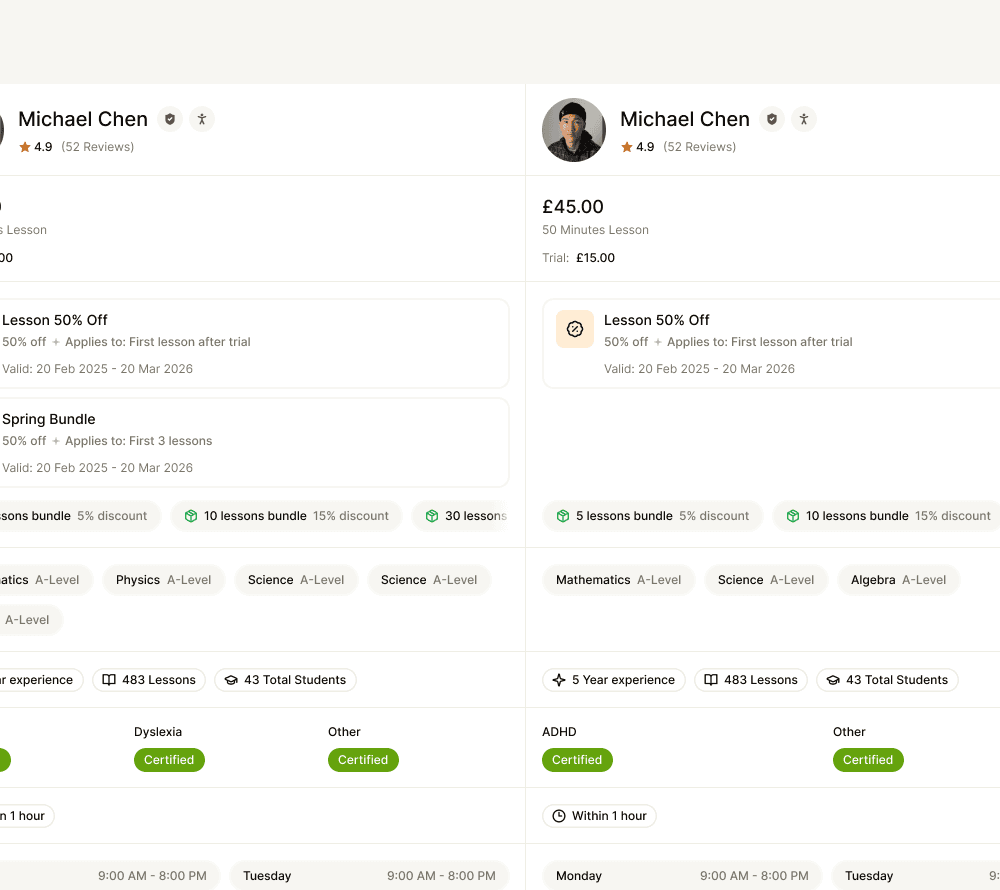The height and width of the screenshot is (890, 1000).
Task: Click the Michael Chen name in the right card
Action: pos(684,119)
